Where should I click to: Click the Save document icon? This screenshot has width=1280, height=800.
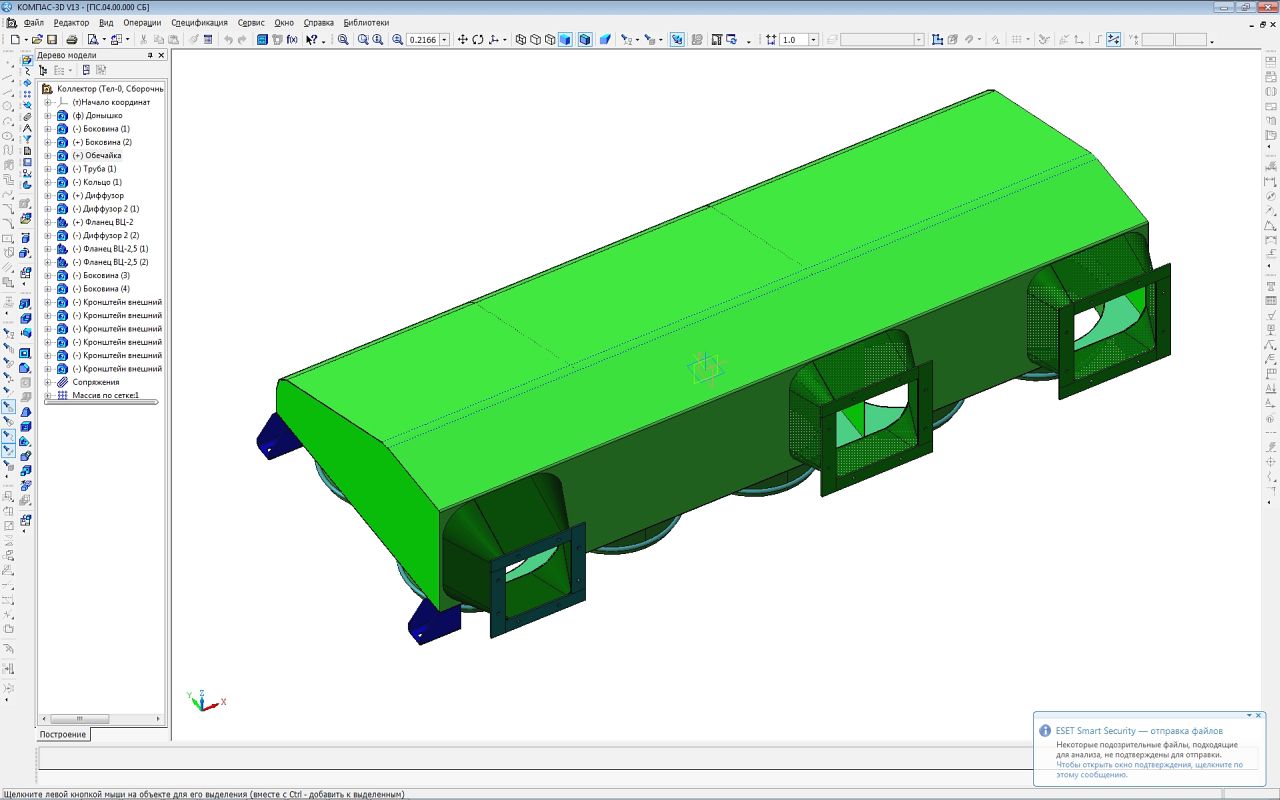(x=52, y=40)
